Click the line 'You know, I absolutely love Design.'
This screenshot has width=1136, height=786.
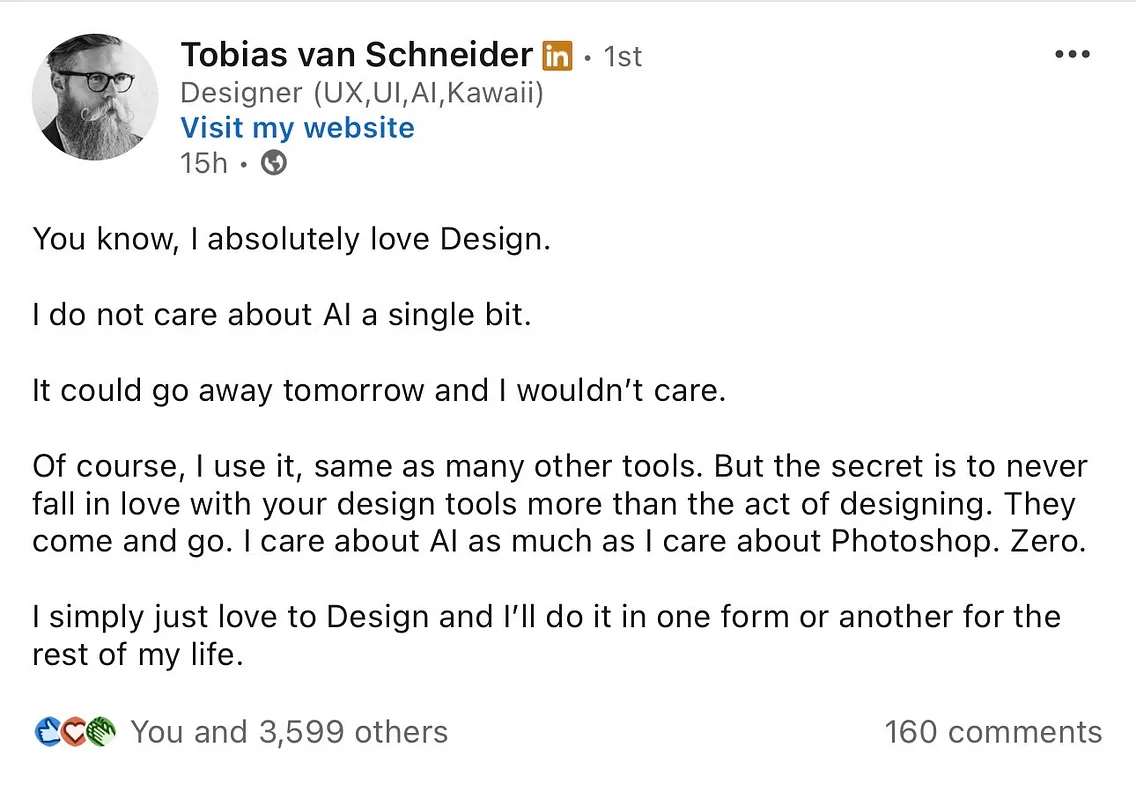291,240
